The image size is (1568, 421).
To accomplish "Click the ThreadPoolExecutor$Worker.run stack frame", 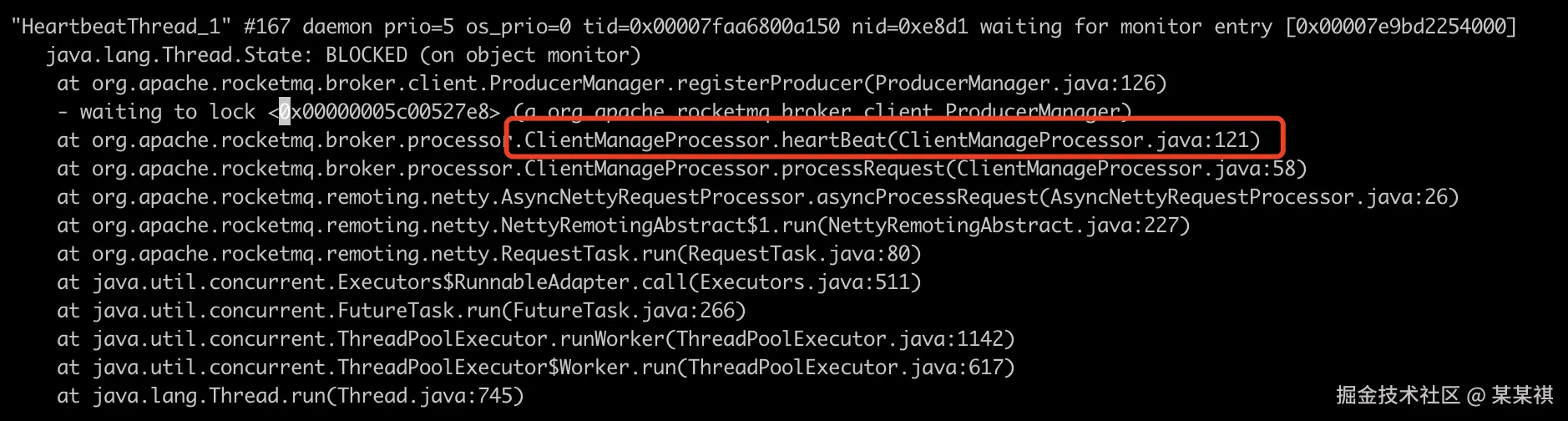I will [536, 368].
